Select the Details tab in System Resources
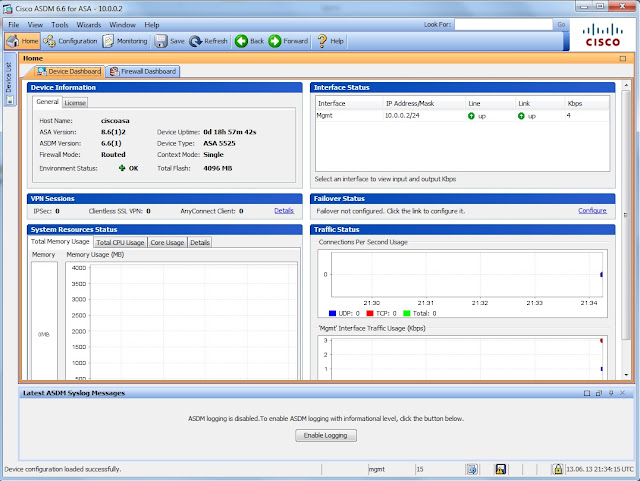The width and height of the screenshot is (640, 481). (200, 243)
